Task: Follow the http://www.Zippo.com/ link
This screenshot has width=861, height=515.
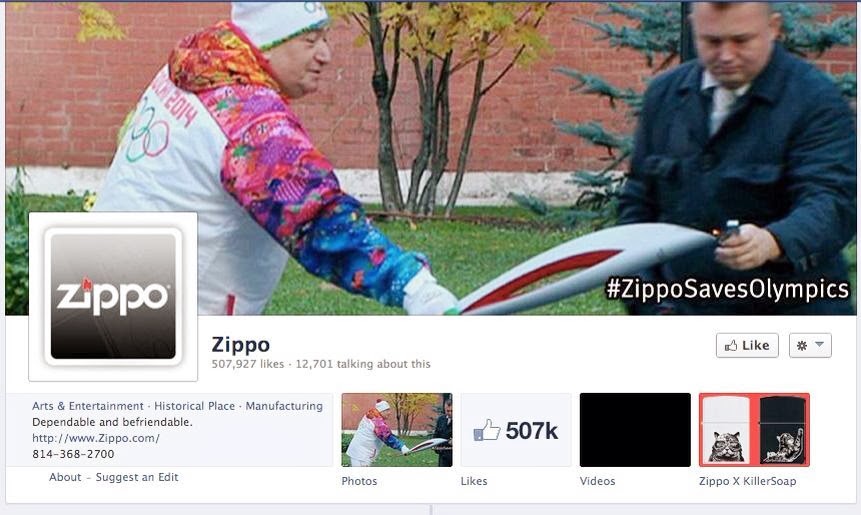Action: click(96, 438)
